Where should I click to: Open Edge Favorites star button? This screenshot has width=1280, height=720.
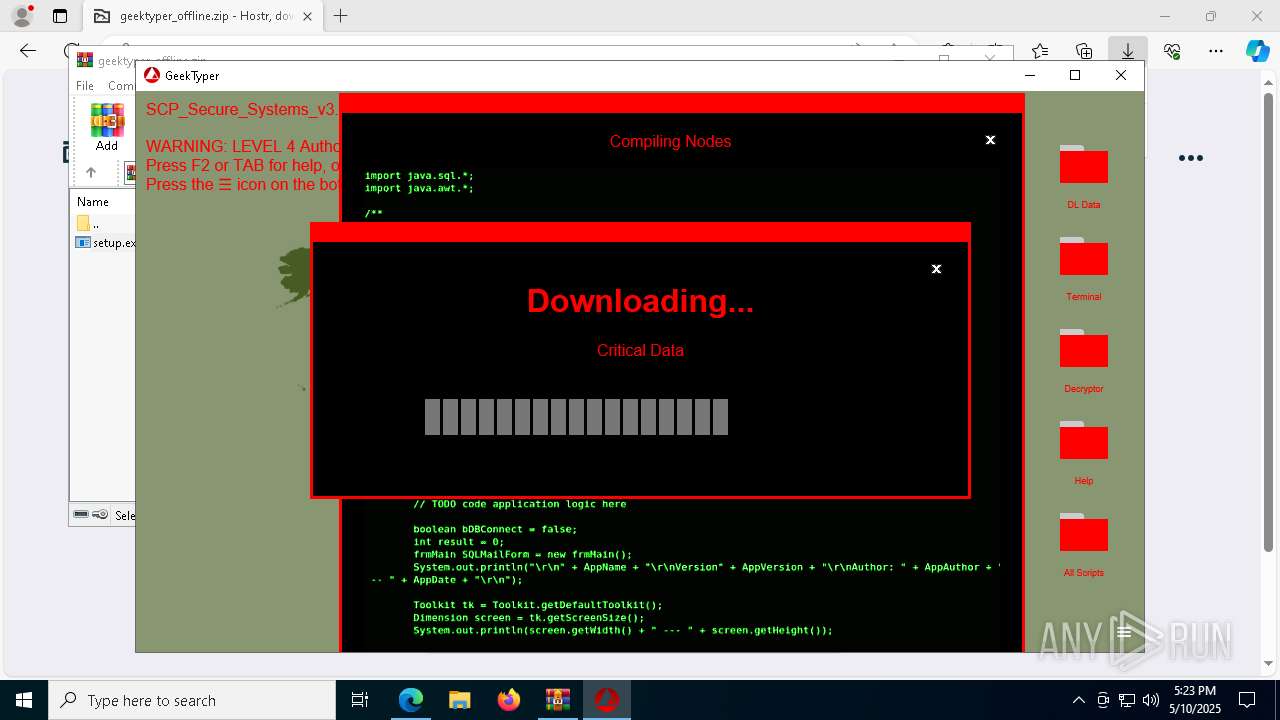pyautogui.click(x=1040, y=51)
